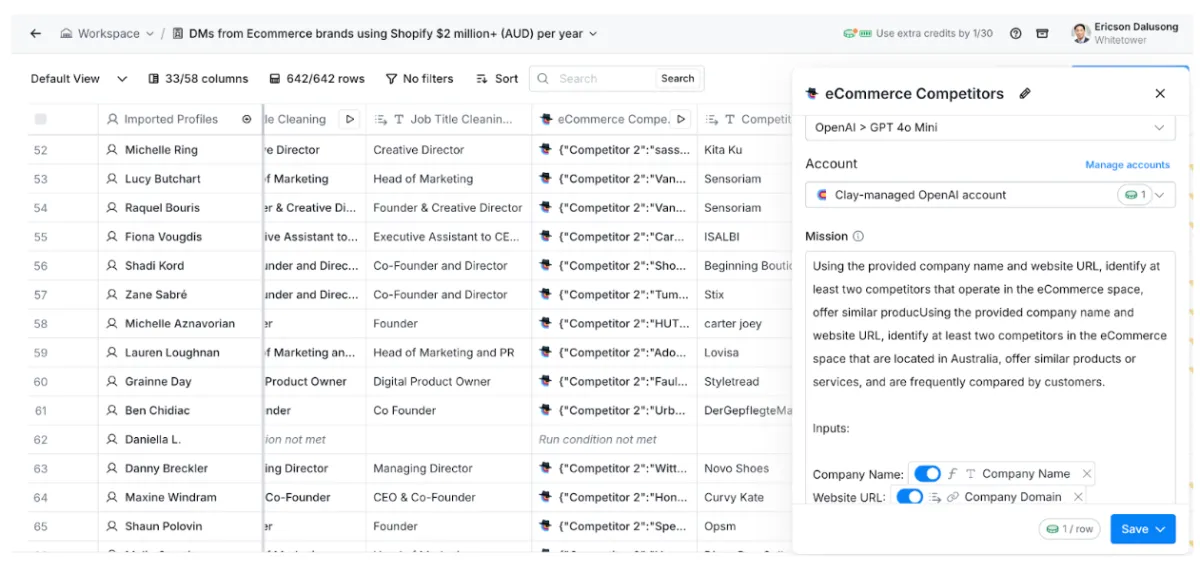
Task: Toggle the Company Name input switch
Action: [x=927, y=474]
